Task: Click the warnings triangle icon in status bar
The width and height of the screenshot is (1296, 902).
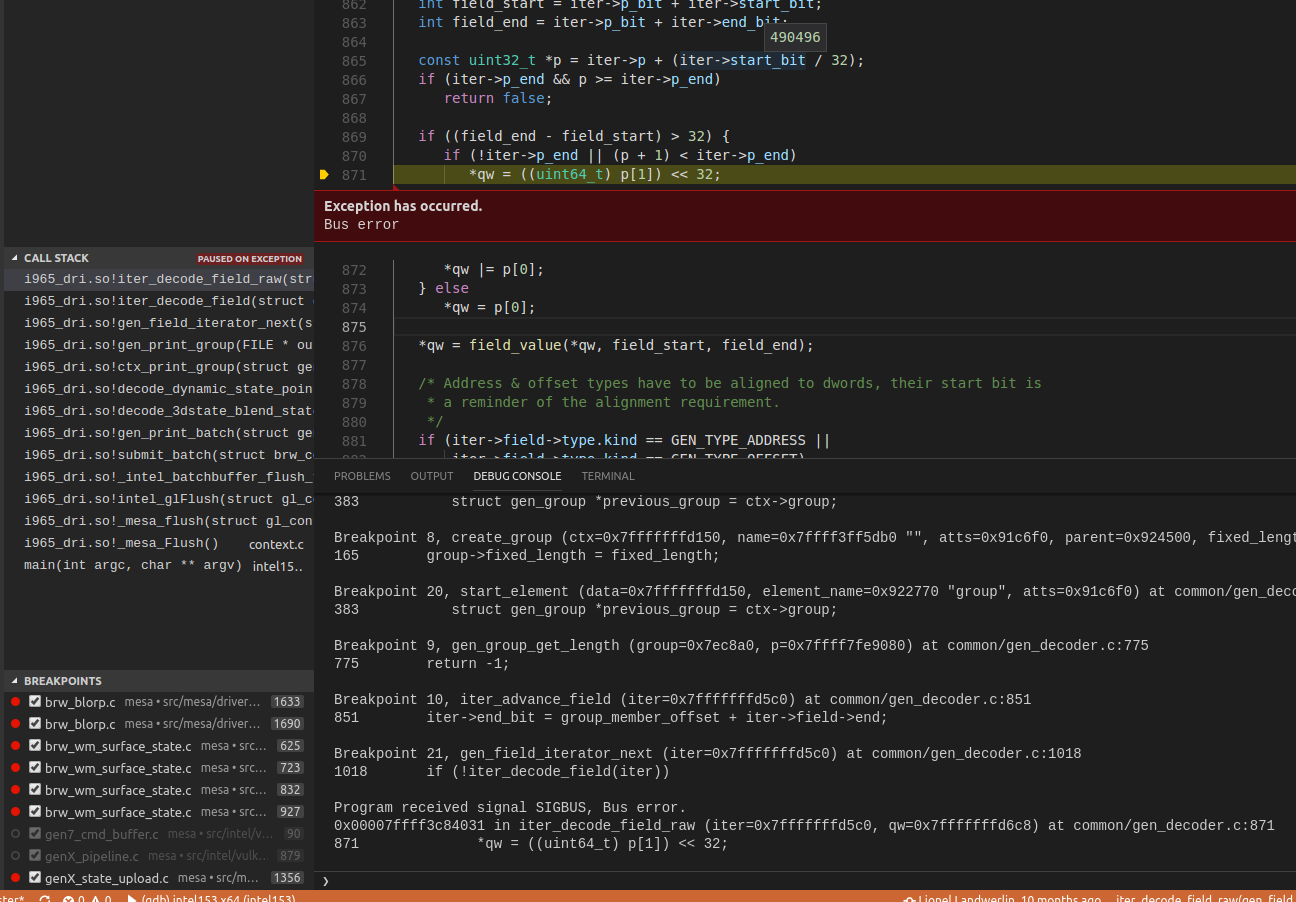Action: click(x=95, y=899)
